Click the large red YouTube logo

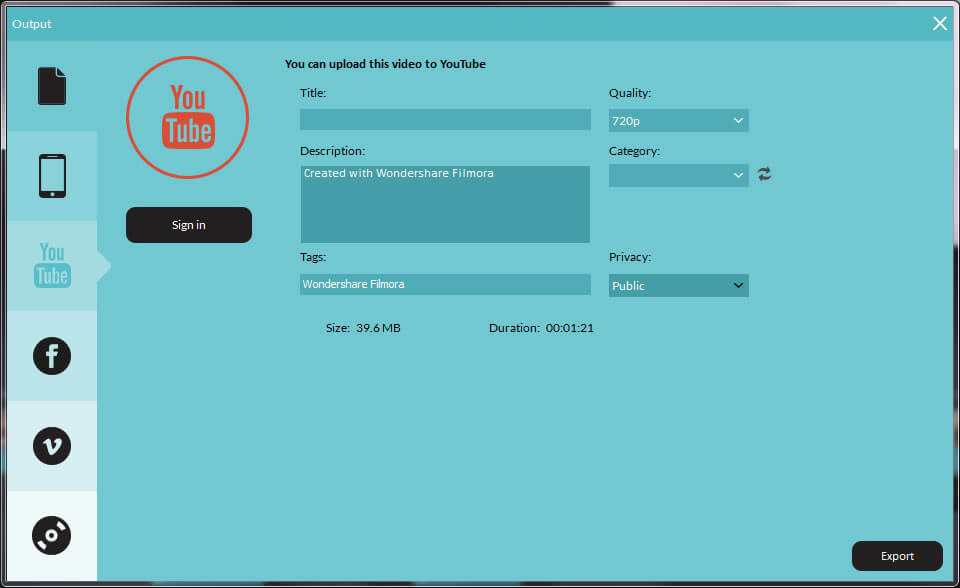187,118
